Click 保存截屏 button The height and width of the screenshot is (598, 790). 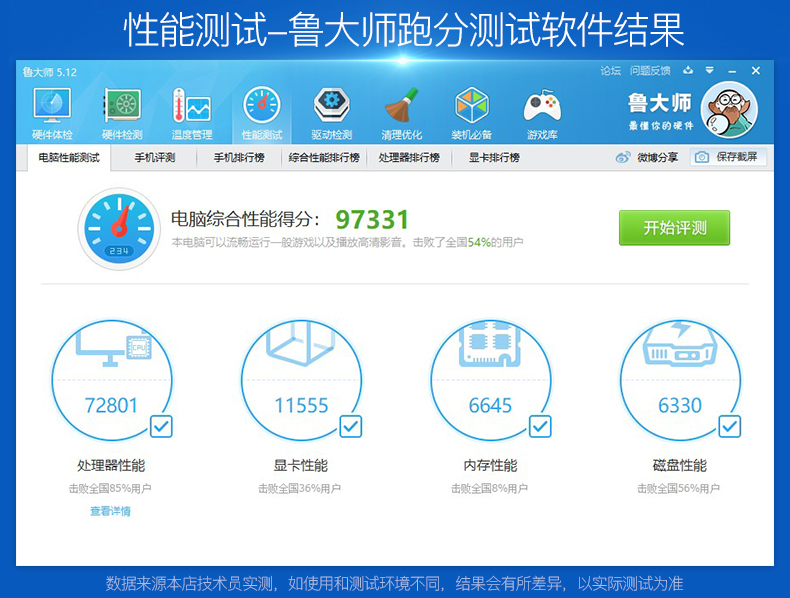[x=728, y=157]
